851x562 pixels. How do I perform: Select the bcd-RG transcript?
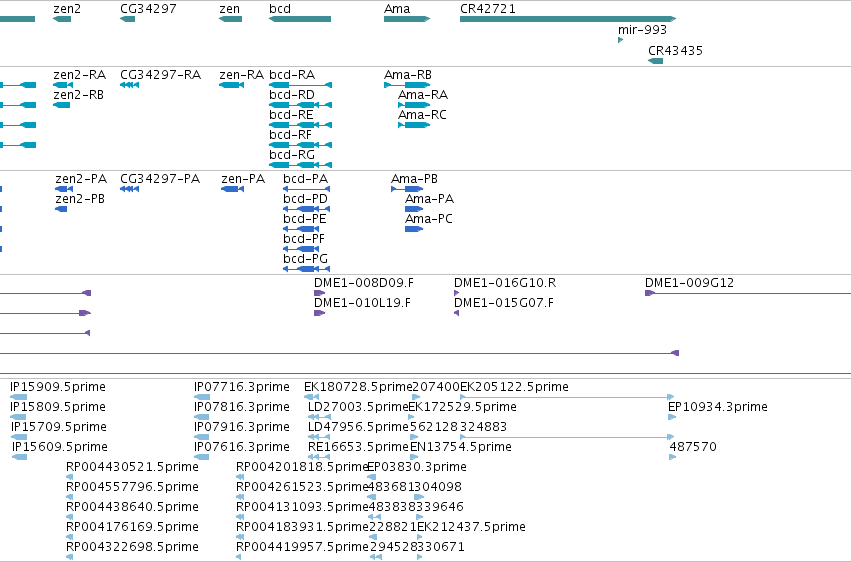tap(300, 165)
